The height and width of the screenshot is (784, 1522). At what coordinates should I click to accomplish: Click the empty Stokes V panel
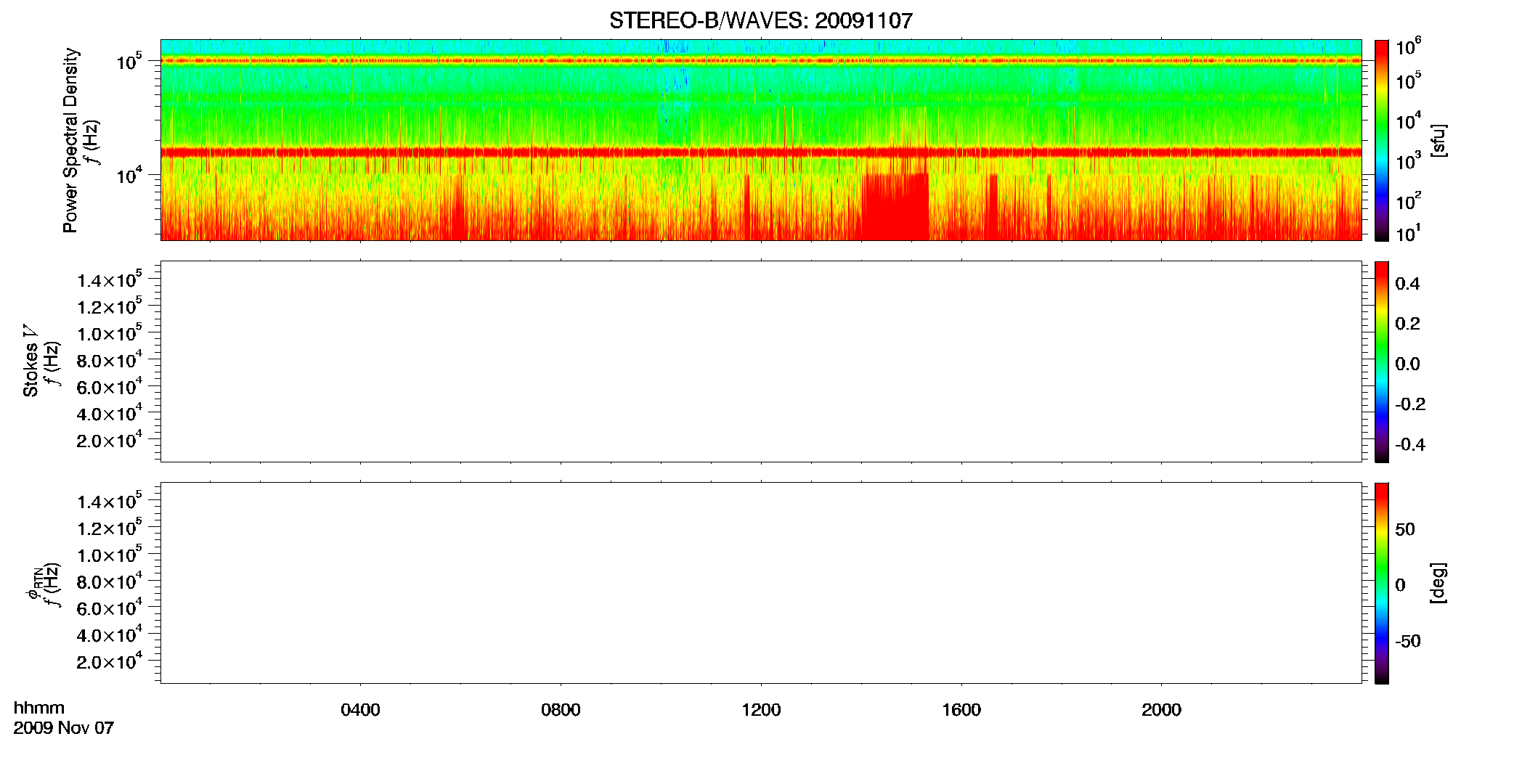tap(761, 362)
